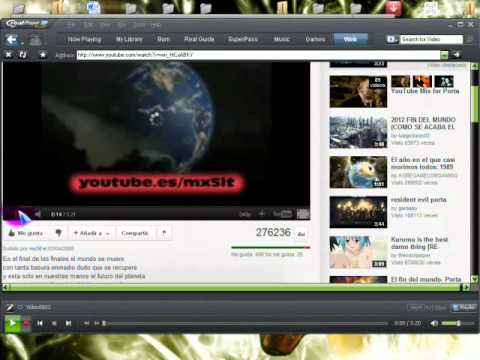Open 'El fin del mundo- Porta' link
The height and width of the screenshot is (360, 480).
tap(426, 279)
